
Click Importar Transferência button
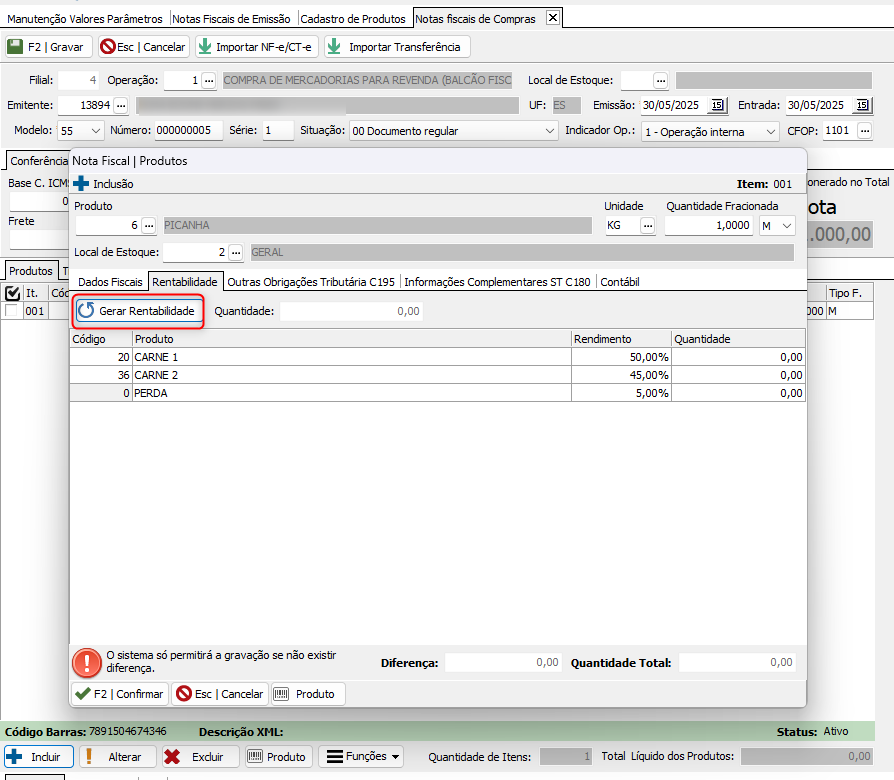(396, 47)
